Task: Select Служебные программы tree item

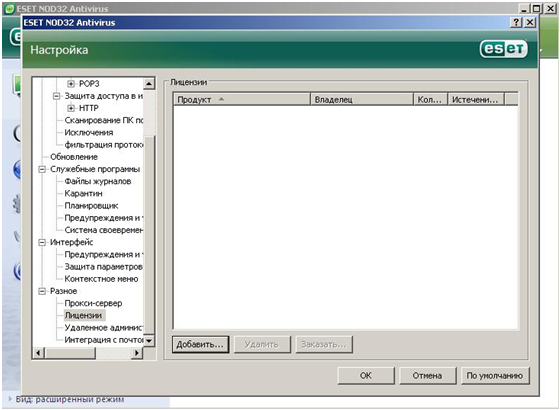Action: click(x=95, y=169)
